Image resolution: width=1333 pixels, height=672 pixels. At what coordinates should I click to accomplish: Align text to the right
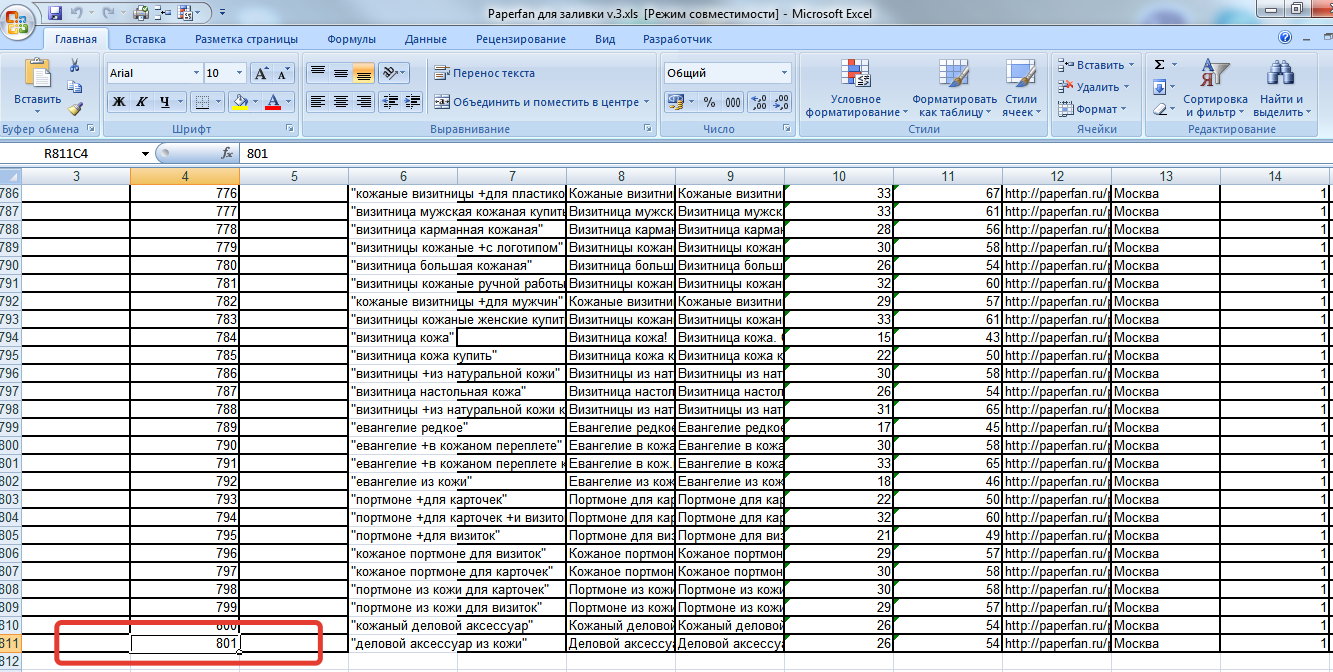pos(364,102)
